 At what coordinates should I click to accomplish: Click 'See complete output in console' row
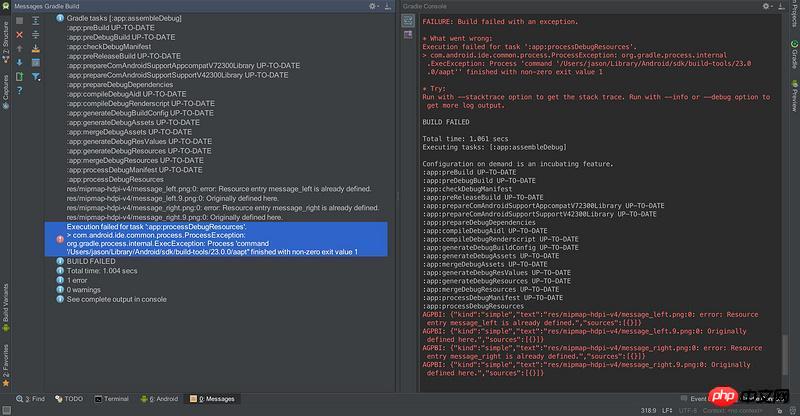pyautogui.click(x=116, y=299)
